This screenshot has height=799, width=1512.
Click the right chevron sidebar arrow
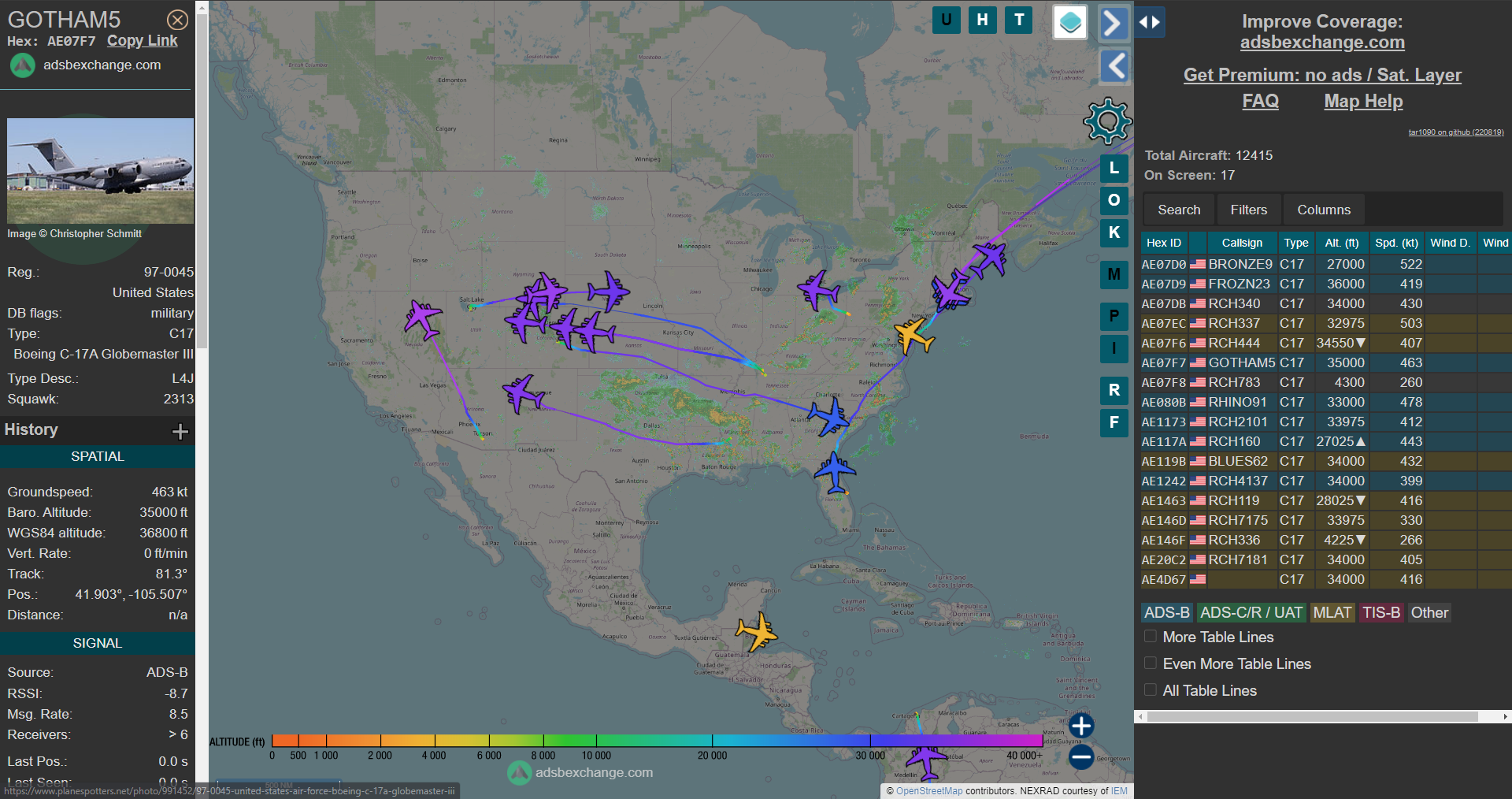point(1114,23)
